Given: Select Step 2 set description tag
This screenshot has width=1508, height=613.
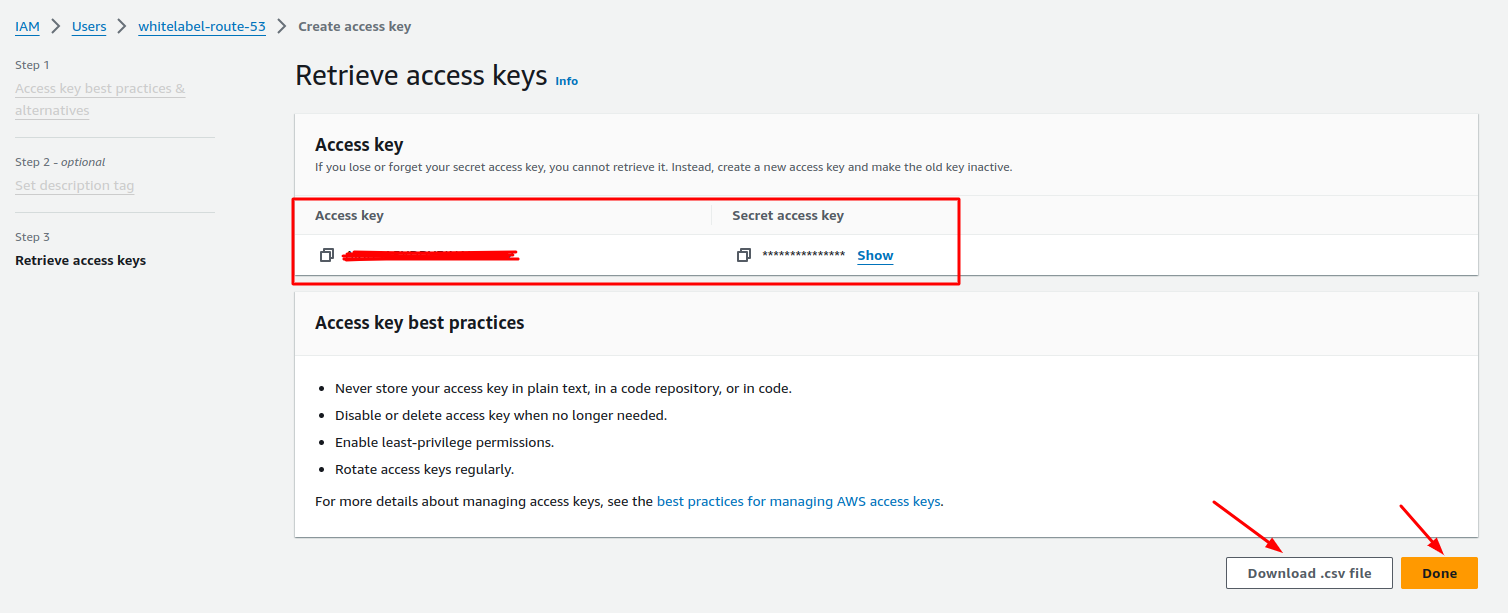Looking at the screenshot, I should click(74, 185).
